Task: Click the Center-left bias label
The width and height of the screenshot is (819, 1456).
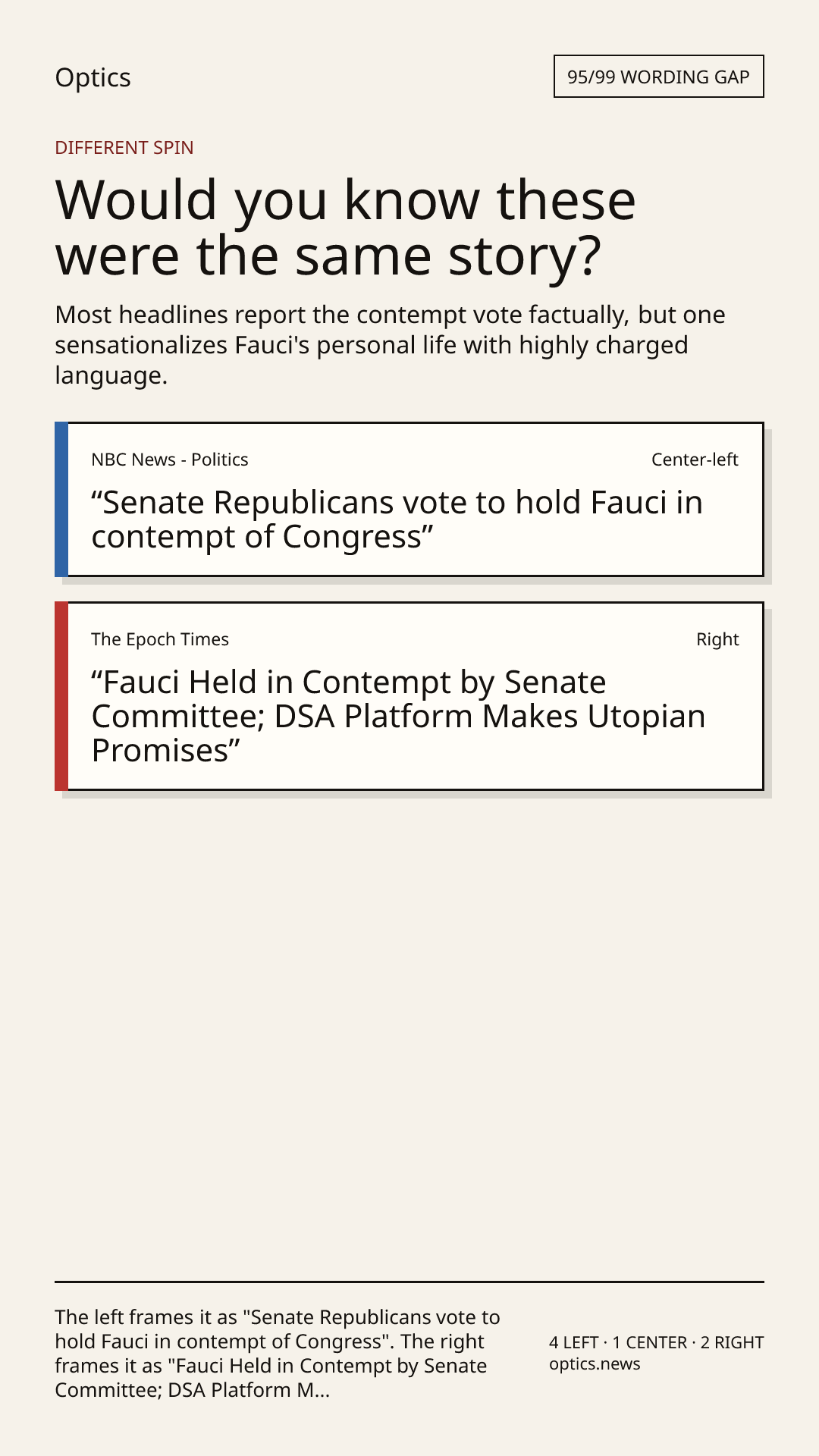Action: (695, 460)
